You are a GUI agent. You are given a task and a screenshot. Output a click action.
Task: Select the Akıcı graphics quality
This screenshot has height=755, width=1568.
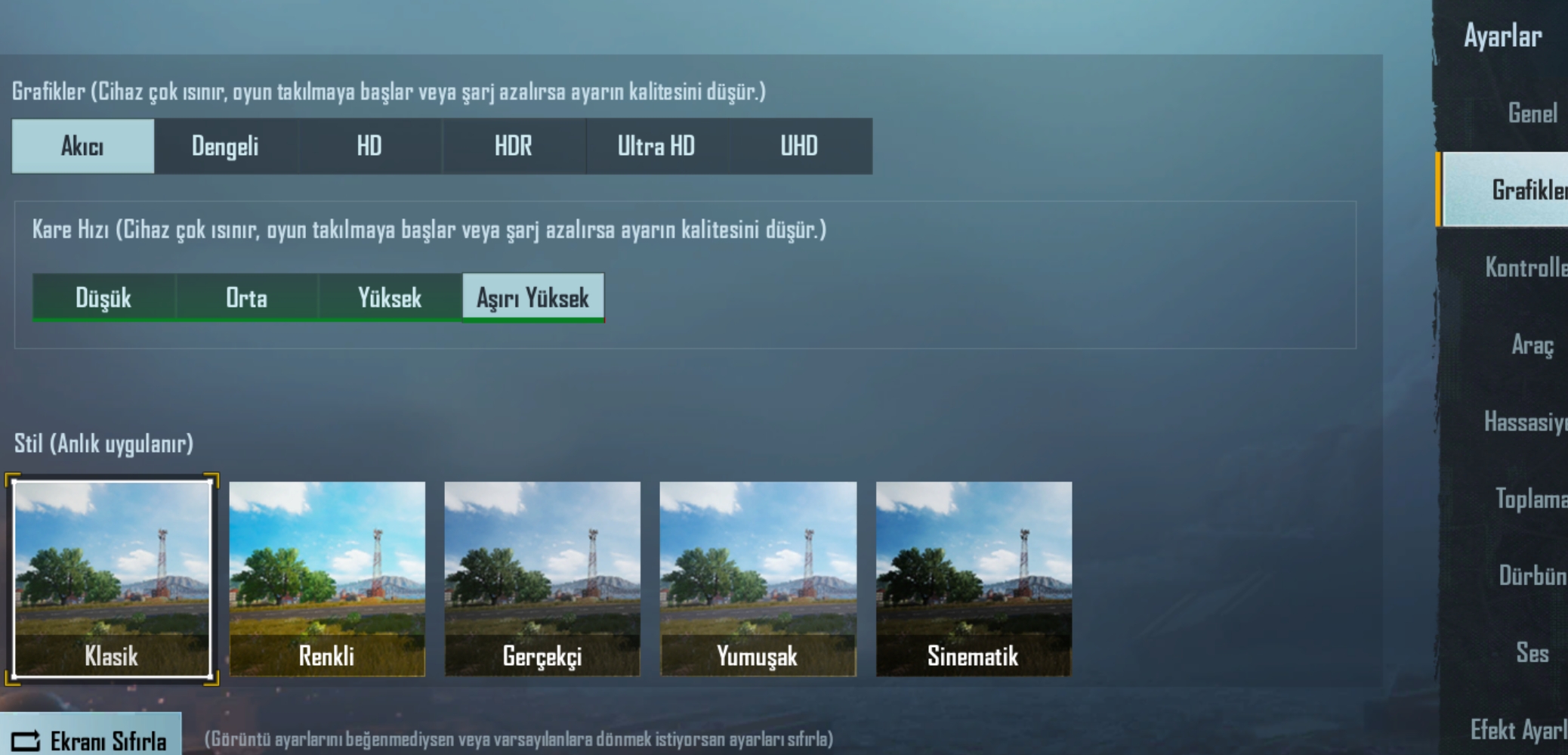[x=83, y=146]
